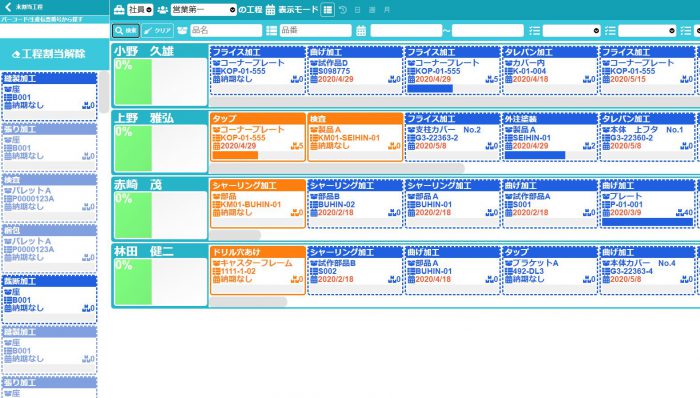Click the unassigned list vertical scrollbar

104,91
